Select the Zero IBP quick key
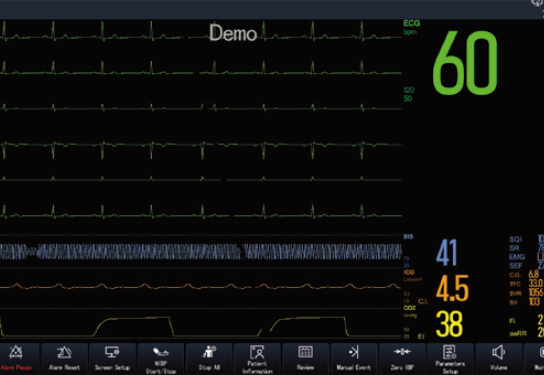 tap(402, 359)
